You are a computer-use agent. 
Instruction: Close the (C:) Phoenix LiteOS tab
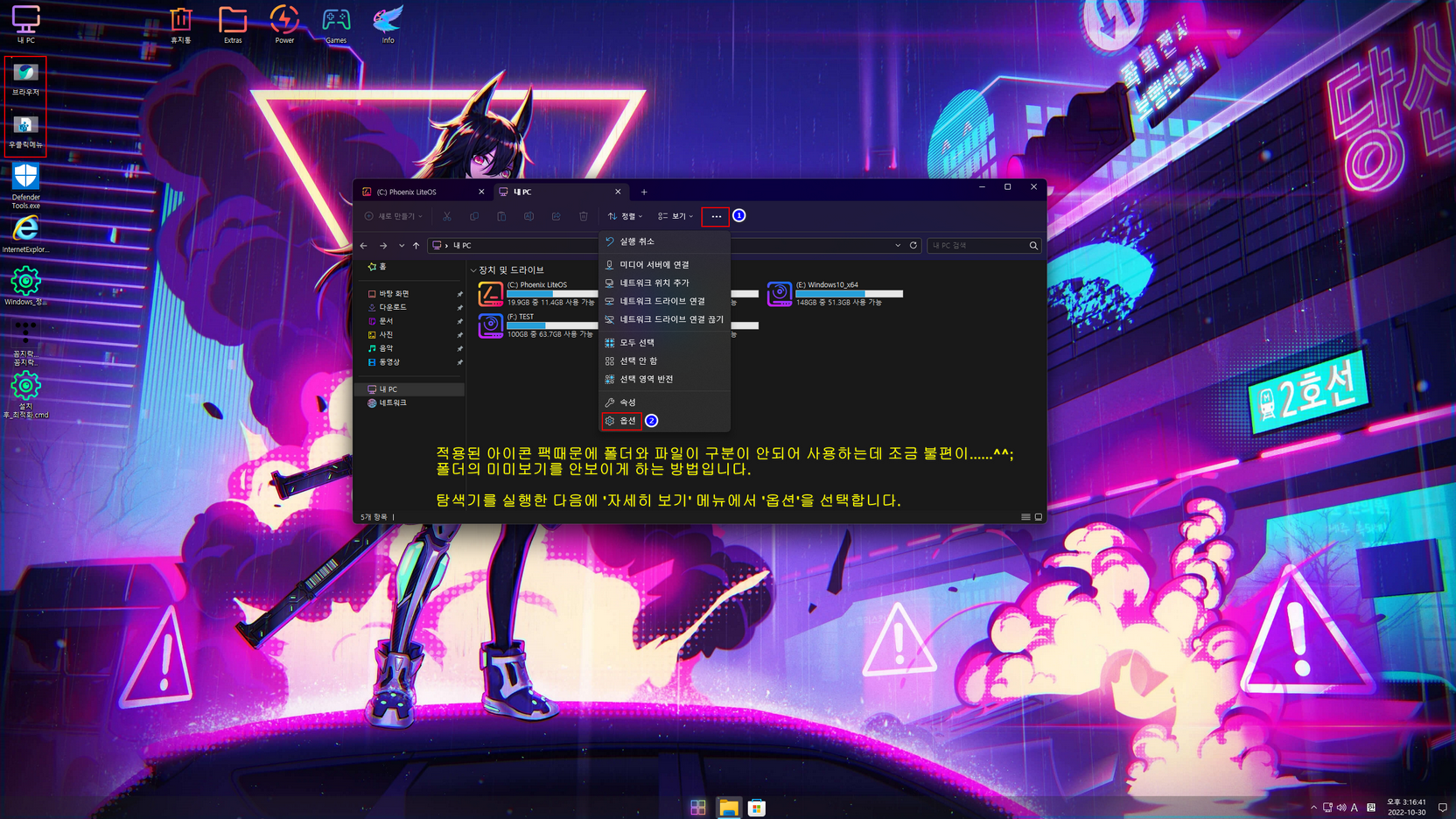pyautogui.click(x=481, y=192)
